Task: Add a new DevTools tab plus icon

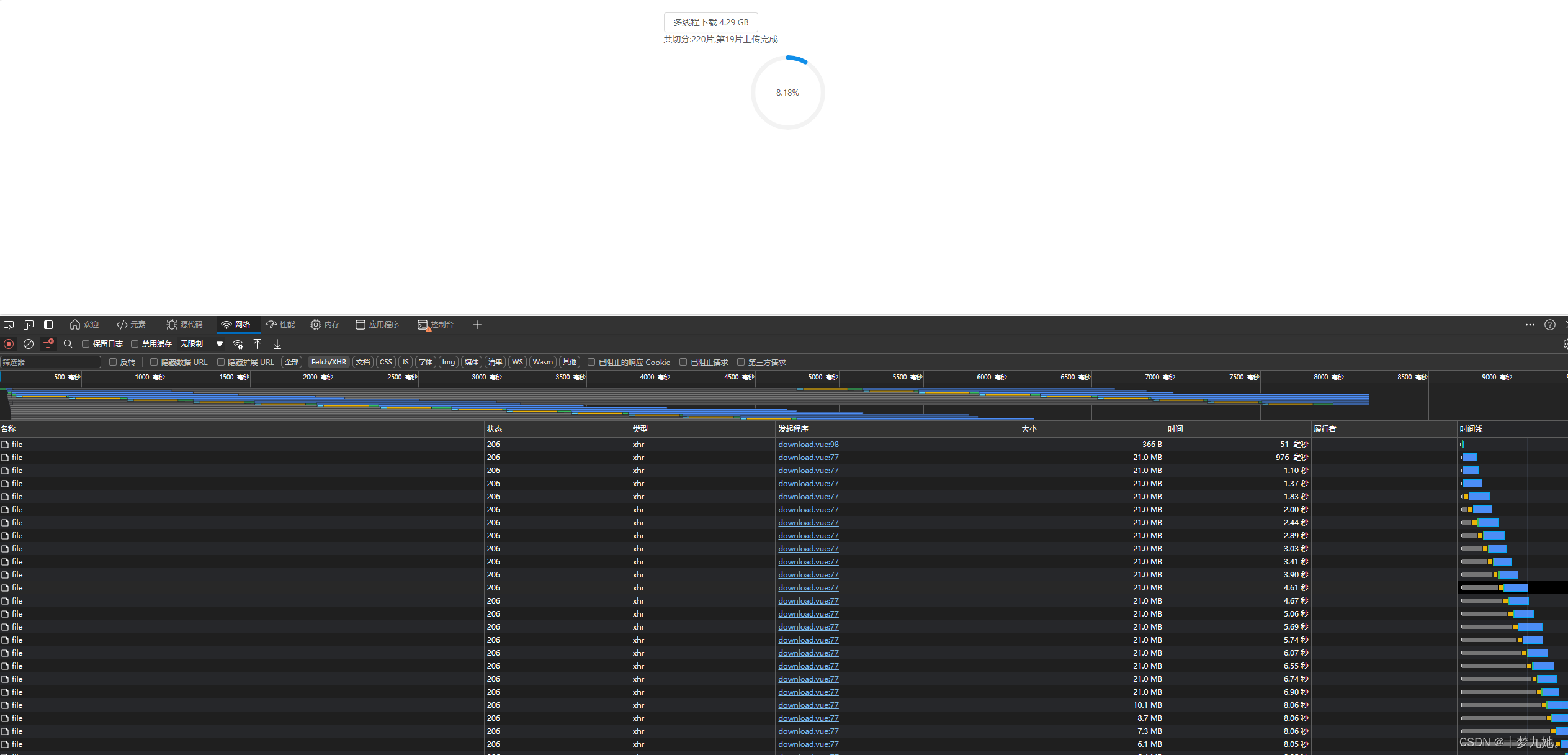Action: (477, 325)
